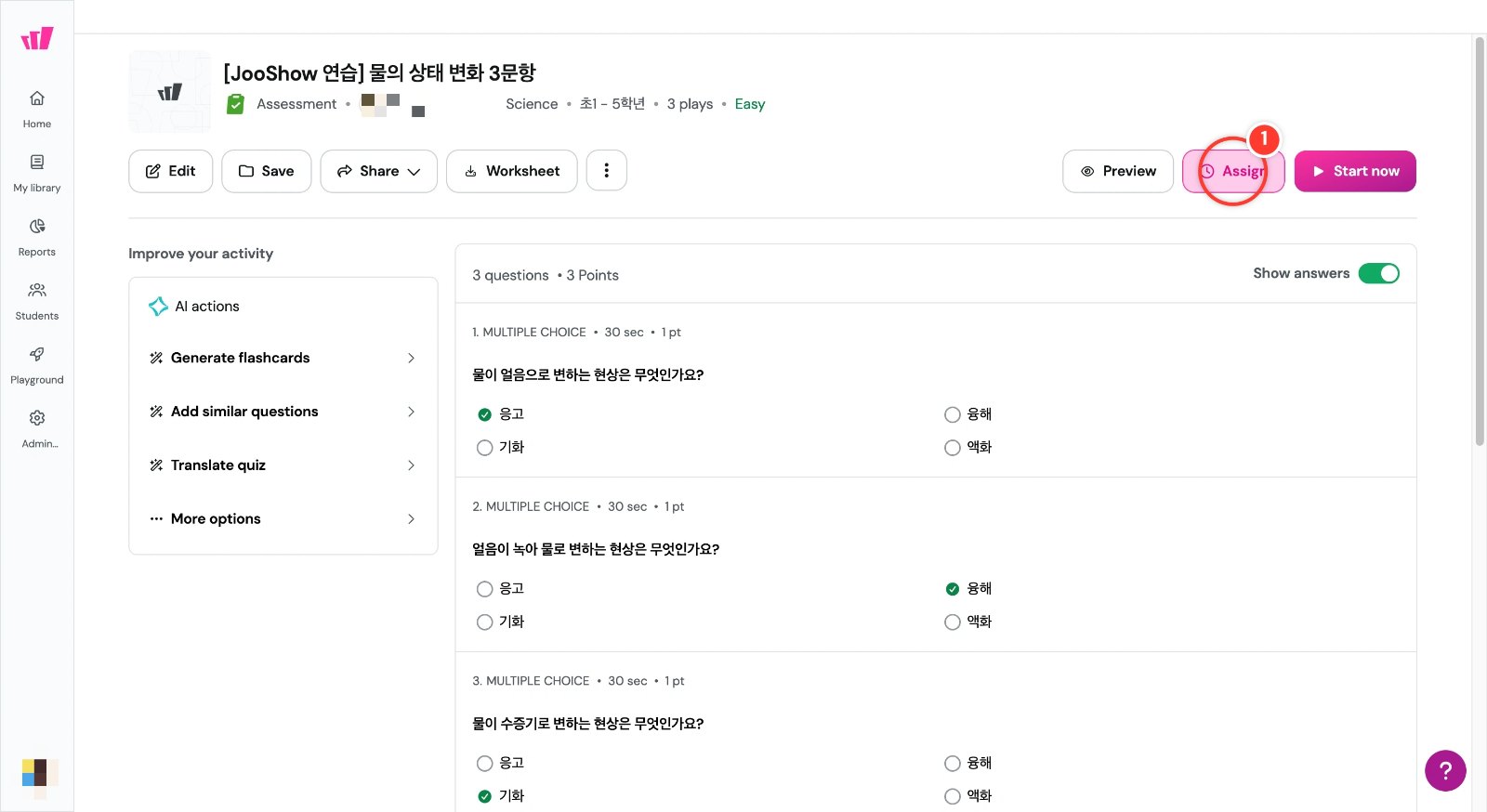
Task: Click the green Assessment icon
Action: tap(236, 104)
